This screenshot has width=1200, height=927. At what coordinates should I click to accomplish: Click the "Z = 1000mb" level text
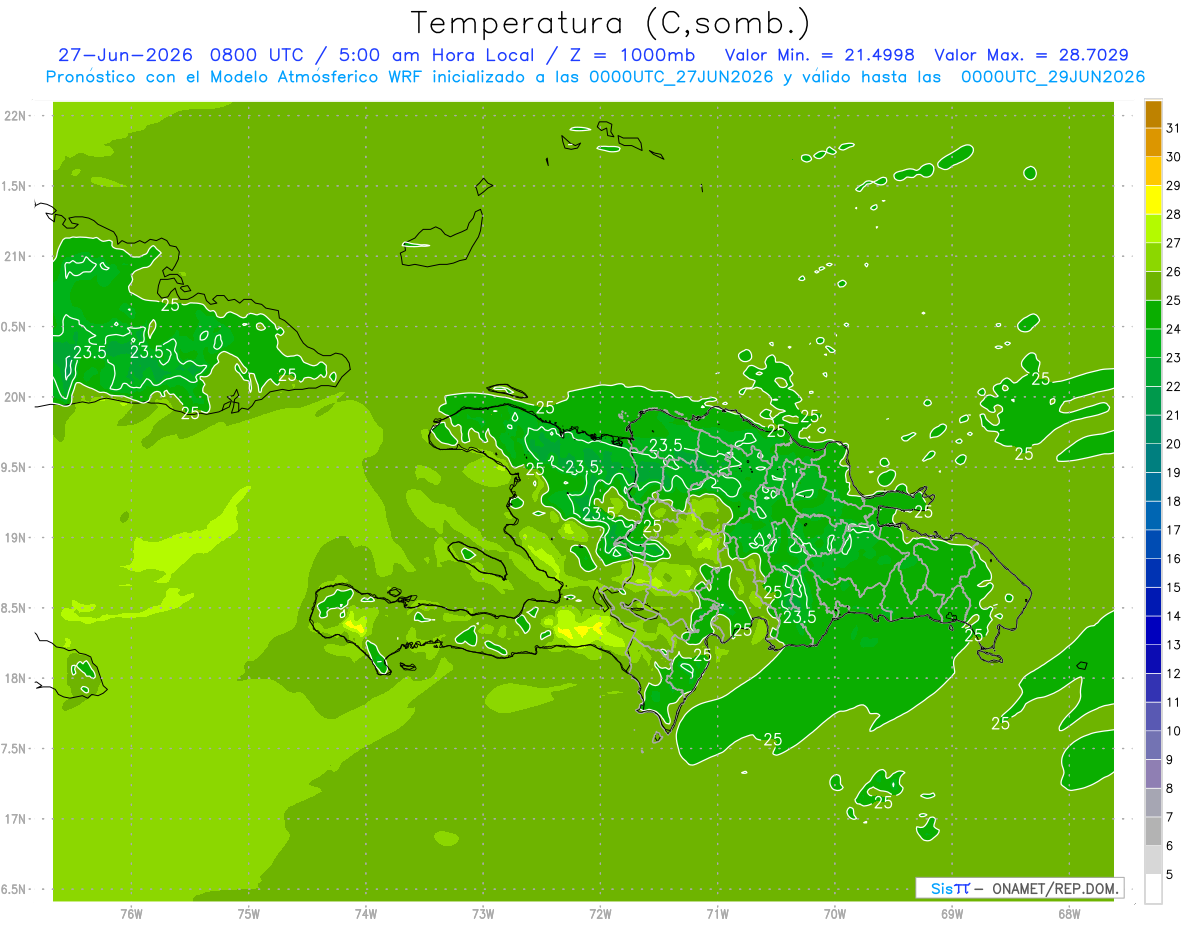[x=635, y=55]
